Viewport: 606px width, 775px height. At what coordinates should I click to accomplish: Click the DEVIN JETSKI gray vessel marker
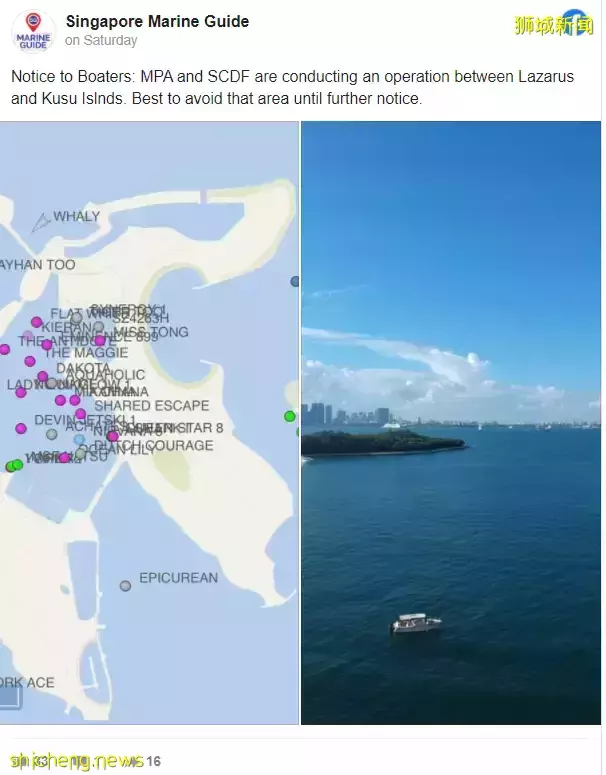click(x=52, y=434)
